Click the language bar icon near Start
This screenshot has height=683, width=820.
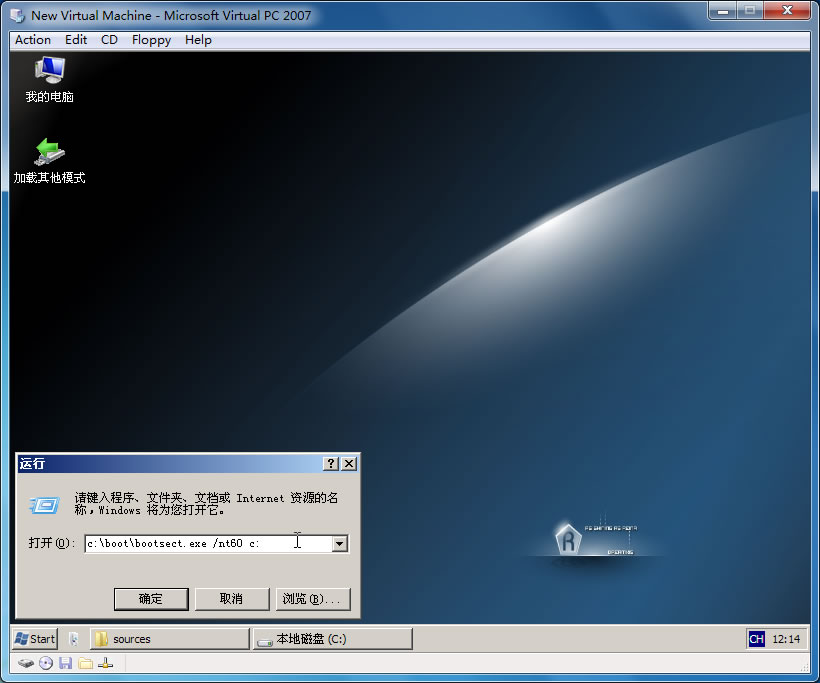(74, 638)
